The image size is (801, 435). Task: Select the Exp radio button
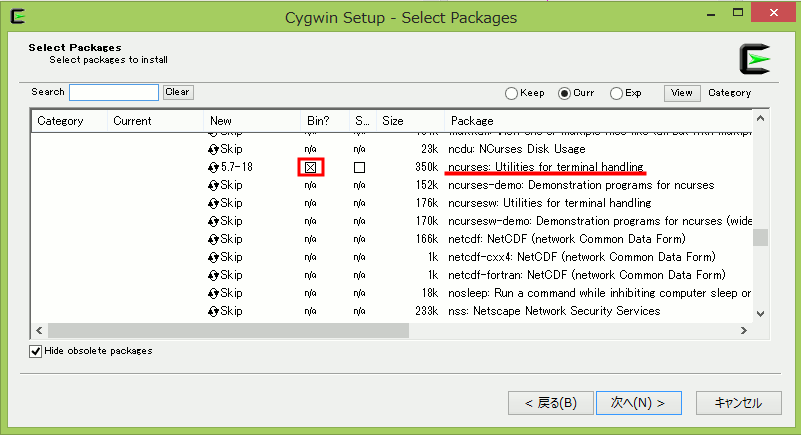click(x=617, y=93)
